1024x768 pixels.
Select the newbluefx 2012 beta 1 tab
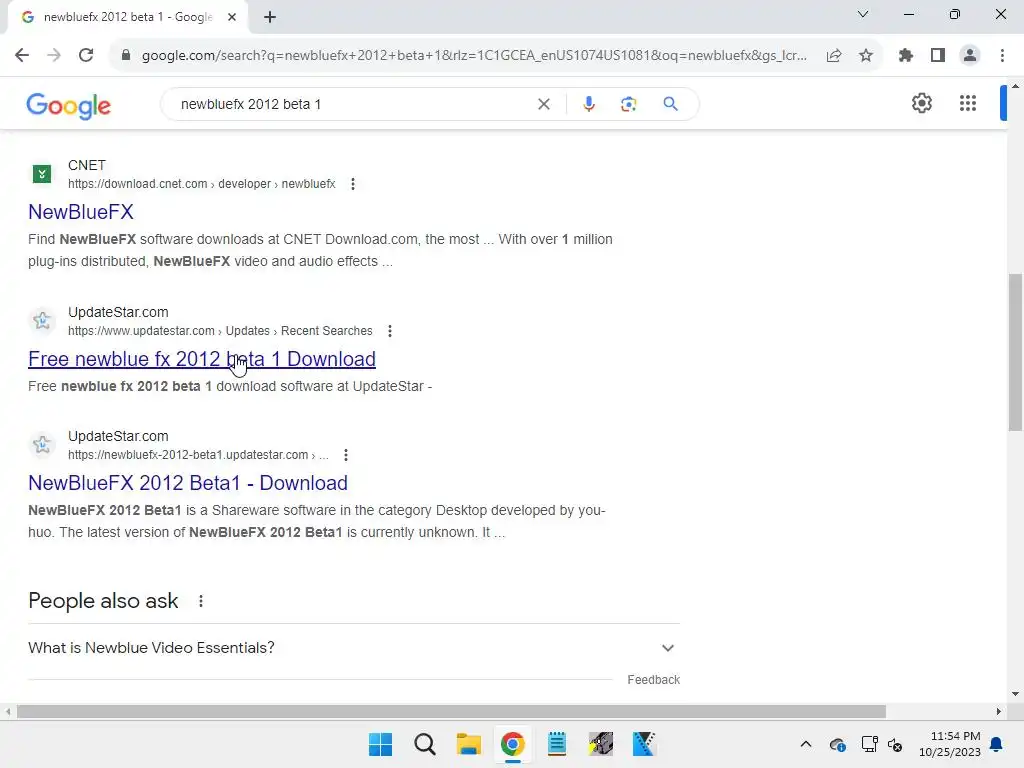click(127, 17)
